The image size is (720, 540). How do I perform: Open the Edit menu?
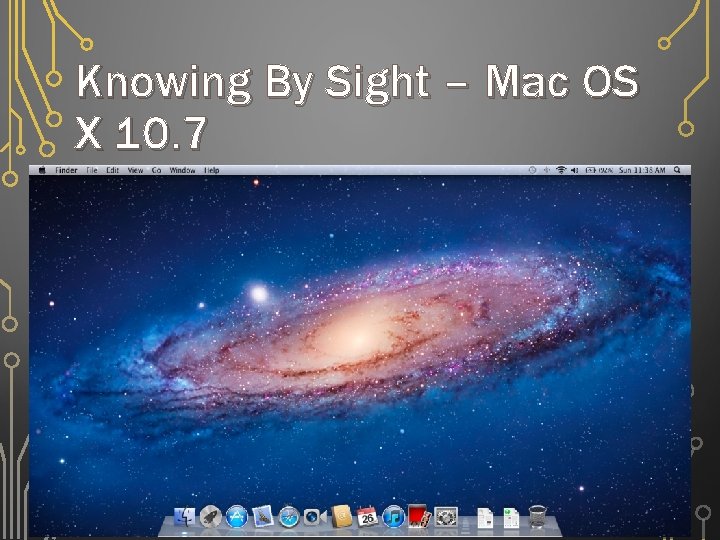tap(112, 170)
